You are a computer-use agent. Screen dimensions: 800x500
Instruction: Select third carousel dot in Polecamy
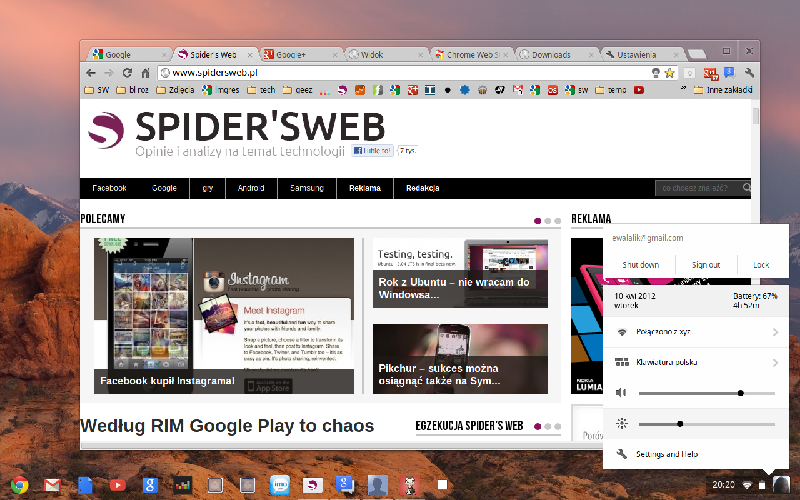[x=557, y=221]
